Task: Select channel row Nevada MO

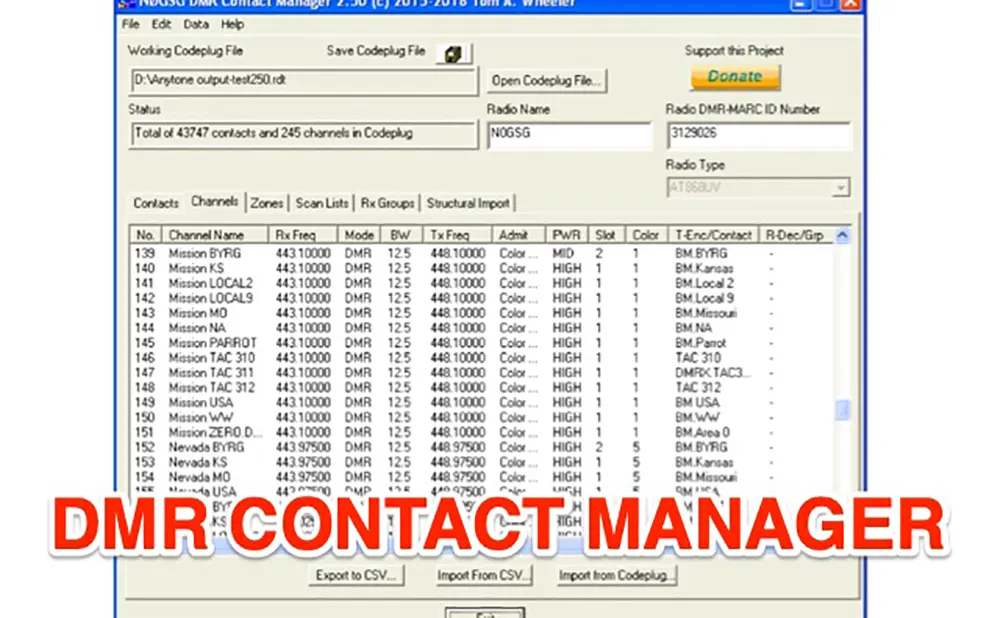Action: click(x=482, y=477)
